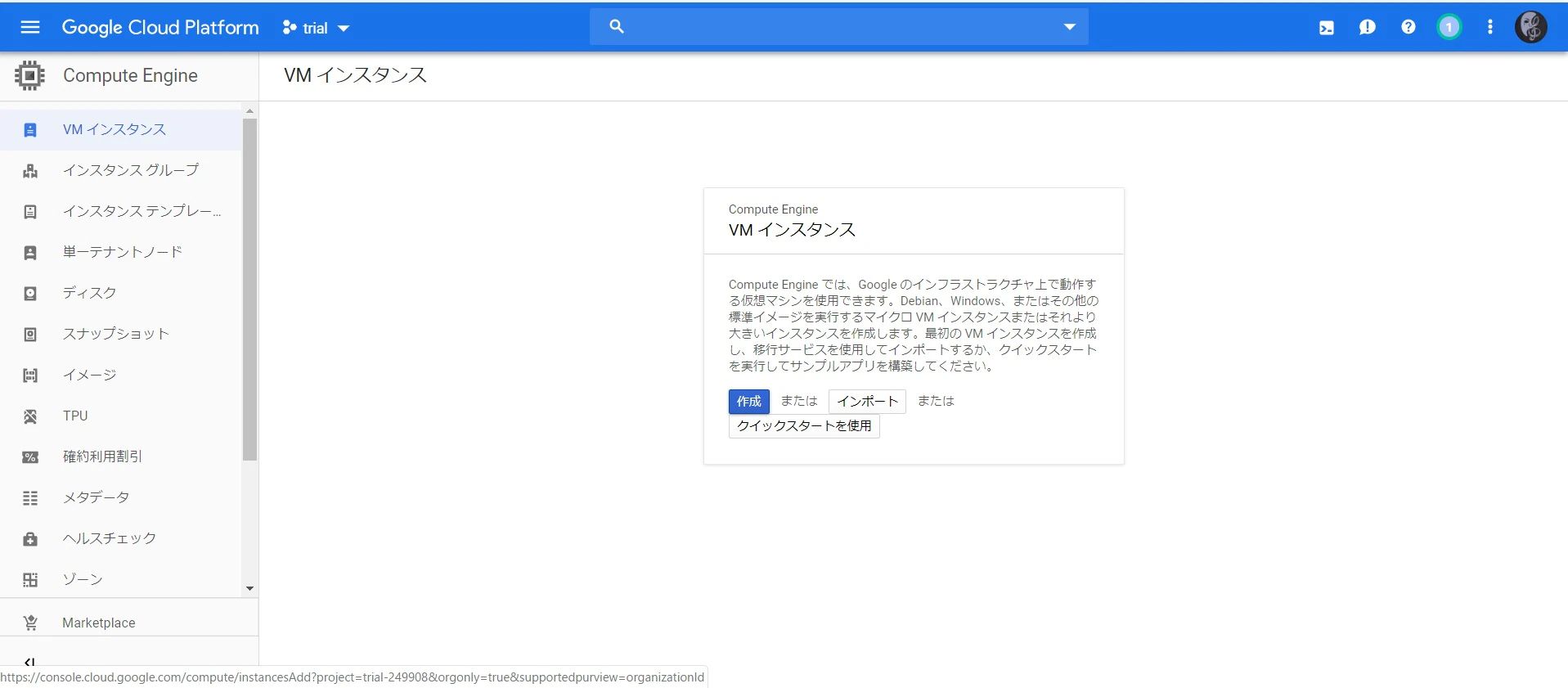Click the card's VM インスタンス heading
This screenshot has height=688, width=1568.
792,230
